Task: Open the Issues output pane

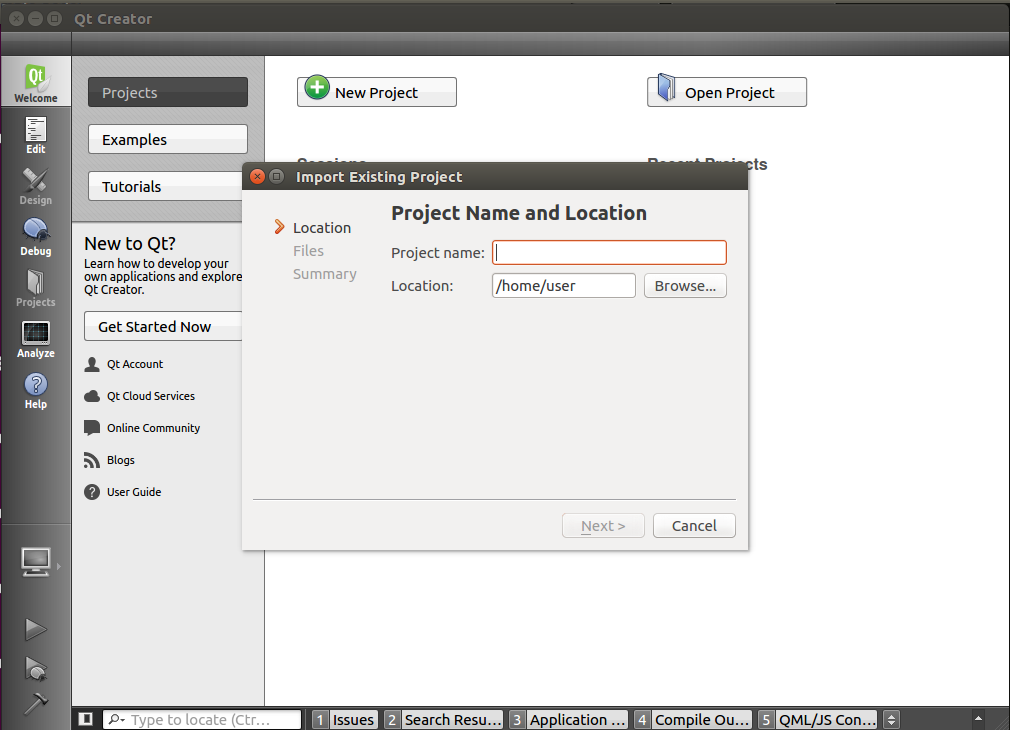Action: [345, 720]
